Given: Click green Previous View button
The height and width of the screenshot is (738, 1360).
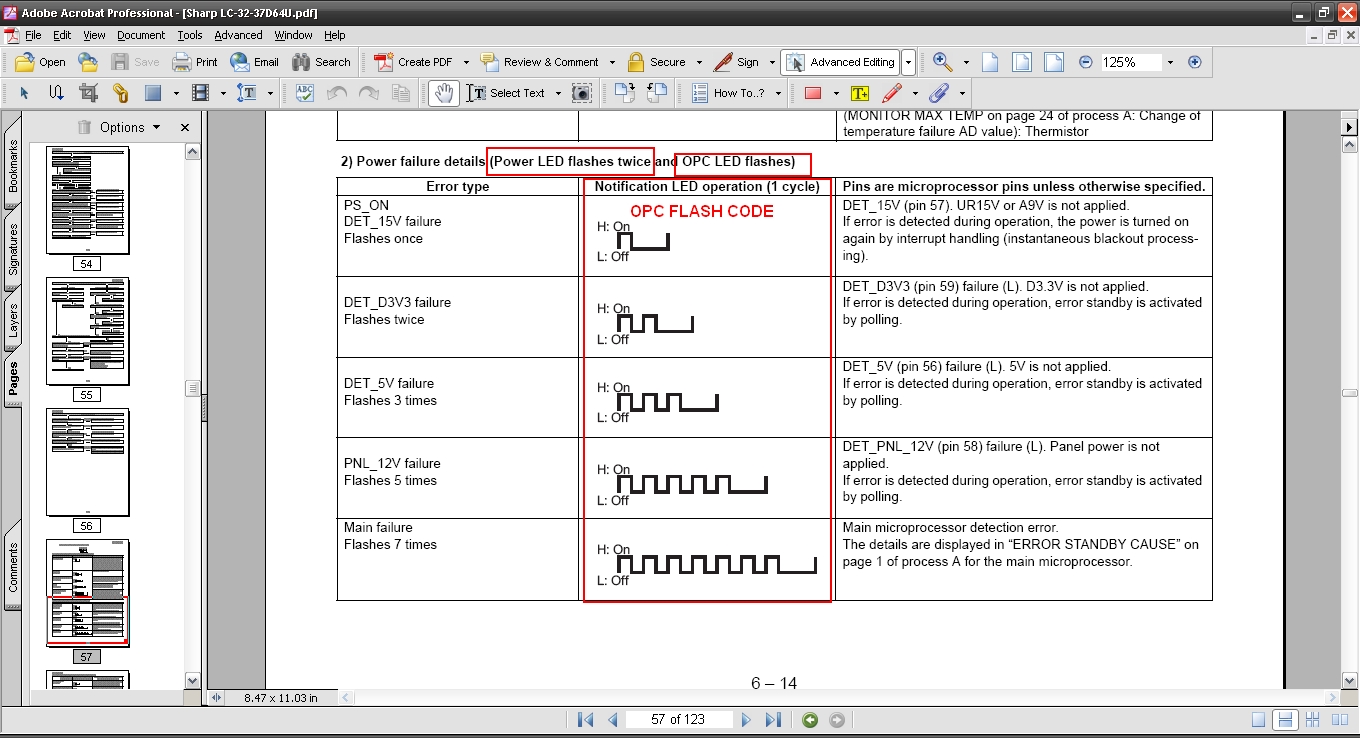Looking at the screenshot, I should tap(810, 720).
